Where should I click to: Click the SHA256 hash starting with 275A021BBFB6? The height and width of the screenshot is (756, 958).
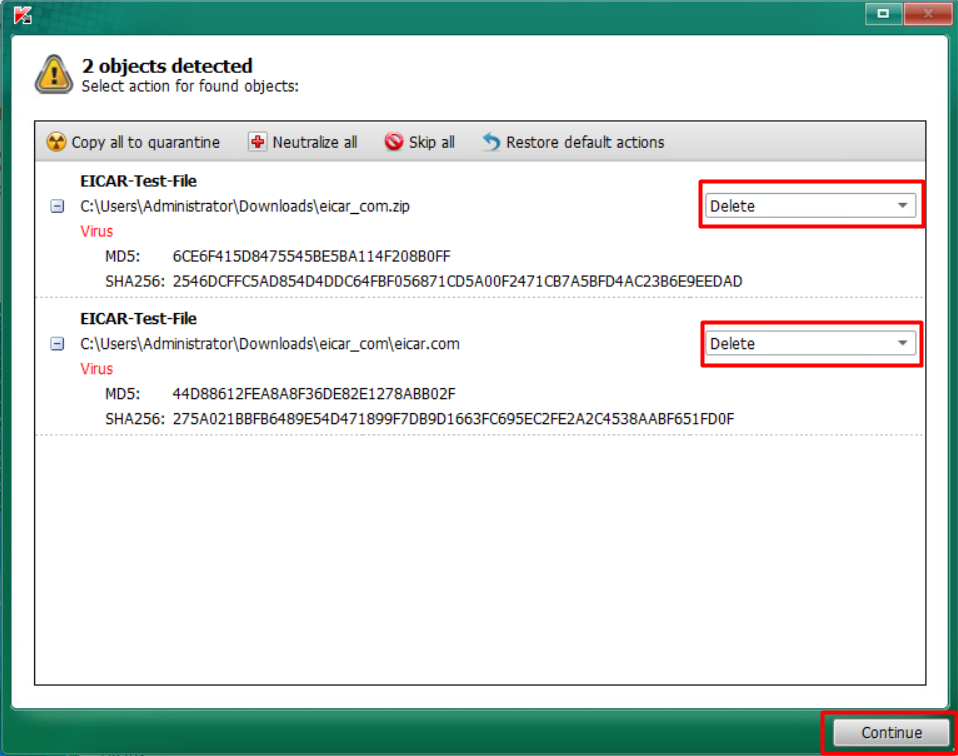point(453,419)
